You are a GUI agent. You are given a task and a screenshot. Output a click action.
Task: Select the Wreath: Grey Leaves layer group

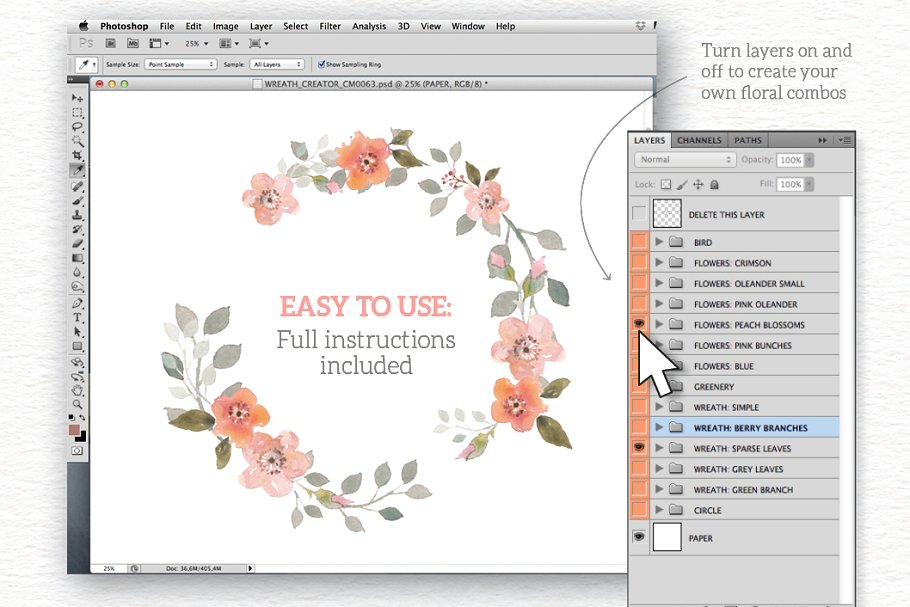coord(738,469)
